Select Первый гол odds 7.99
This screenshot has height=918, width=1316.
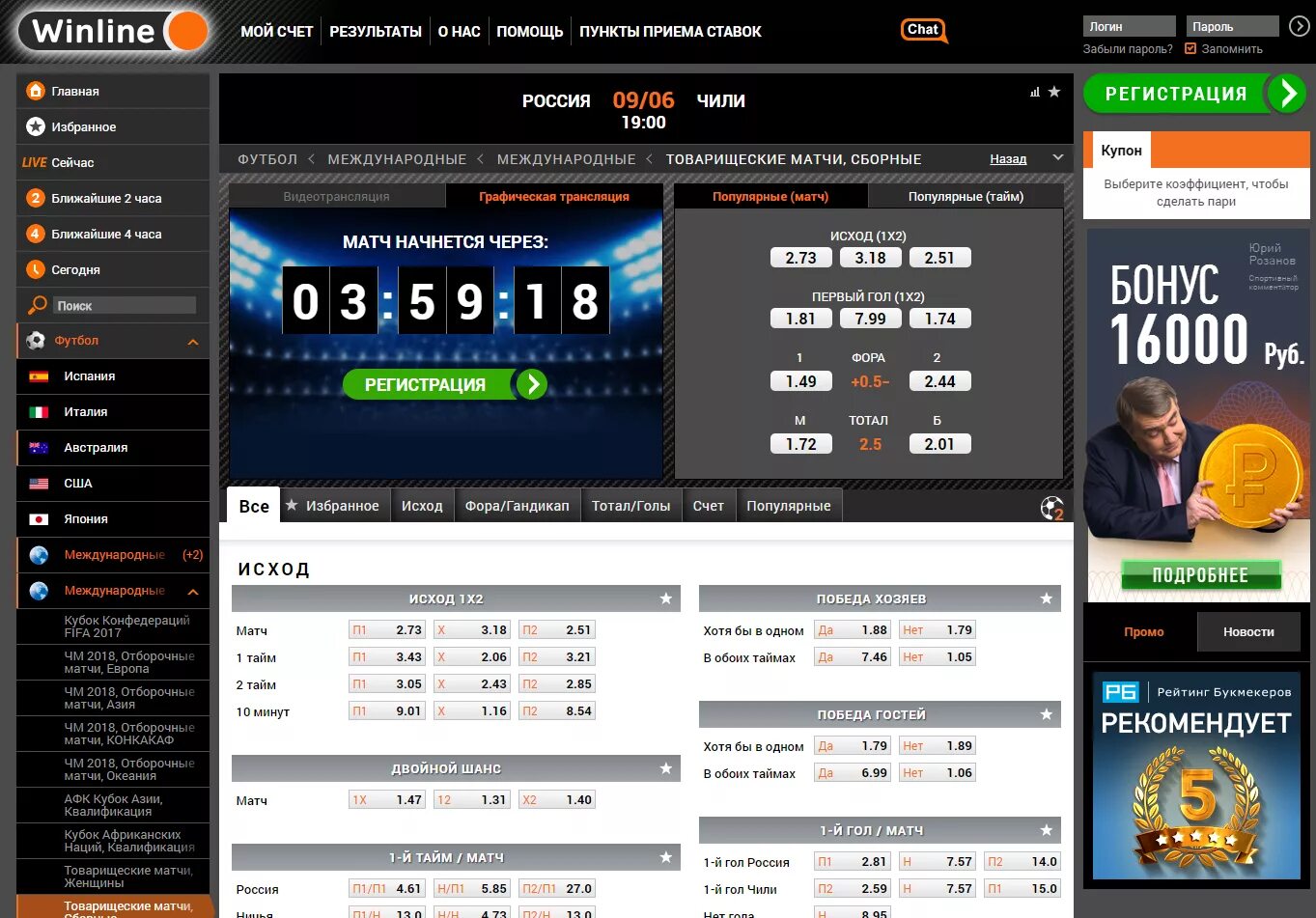870,319
